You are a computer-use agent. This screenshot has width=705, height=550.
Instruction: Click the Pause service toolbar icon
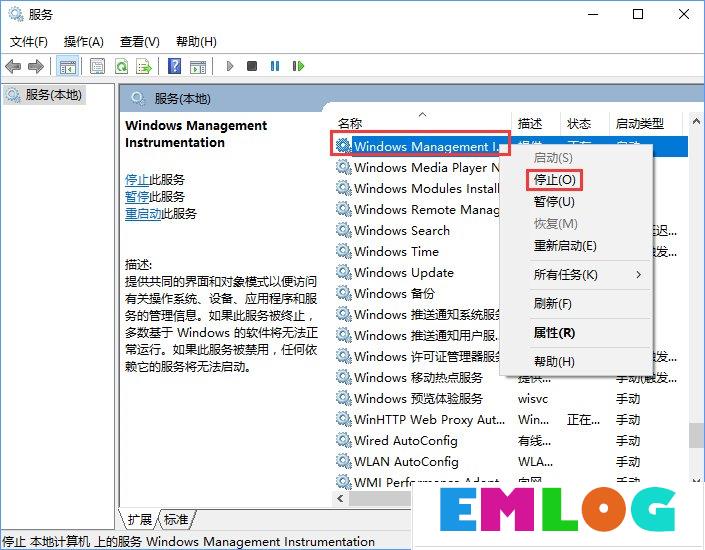click(x=275, y=67)
